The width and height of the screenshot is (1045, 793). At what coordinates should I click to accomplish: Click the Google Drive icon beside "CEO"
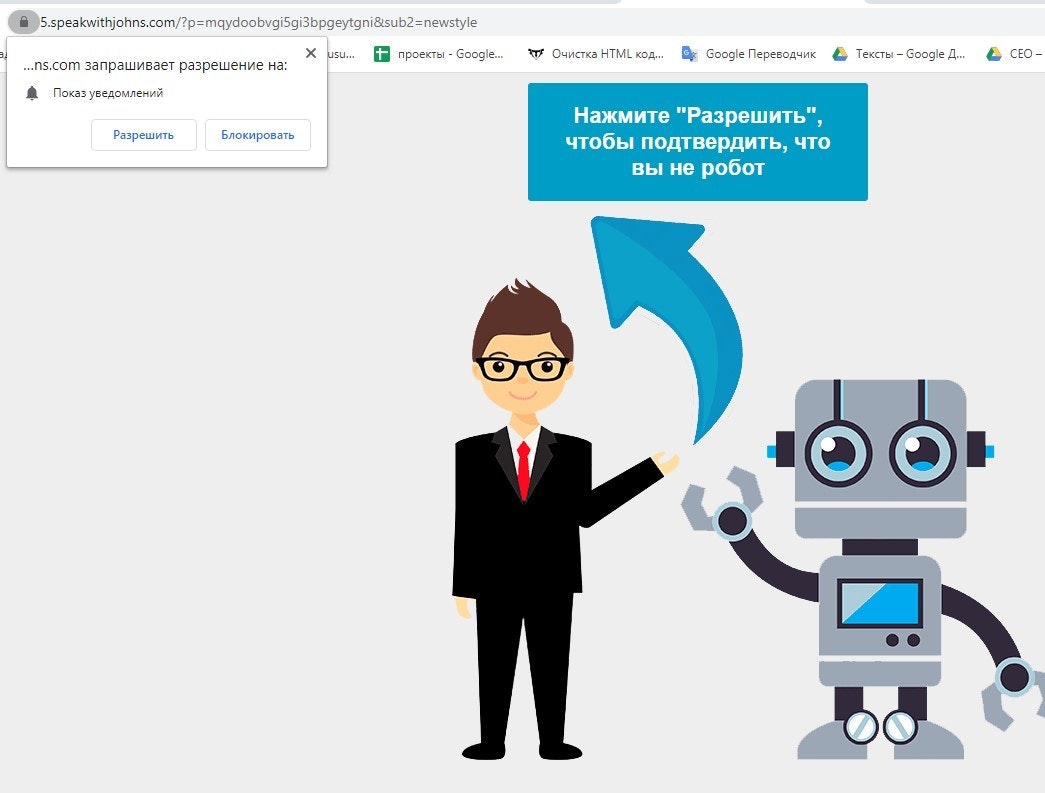coord(994,54)
